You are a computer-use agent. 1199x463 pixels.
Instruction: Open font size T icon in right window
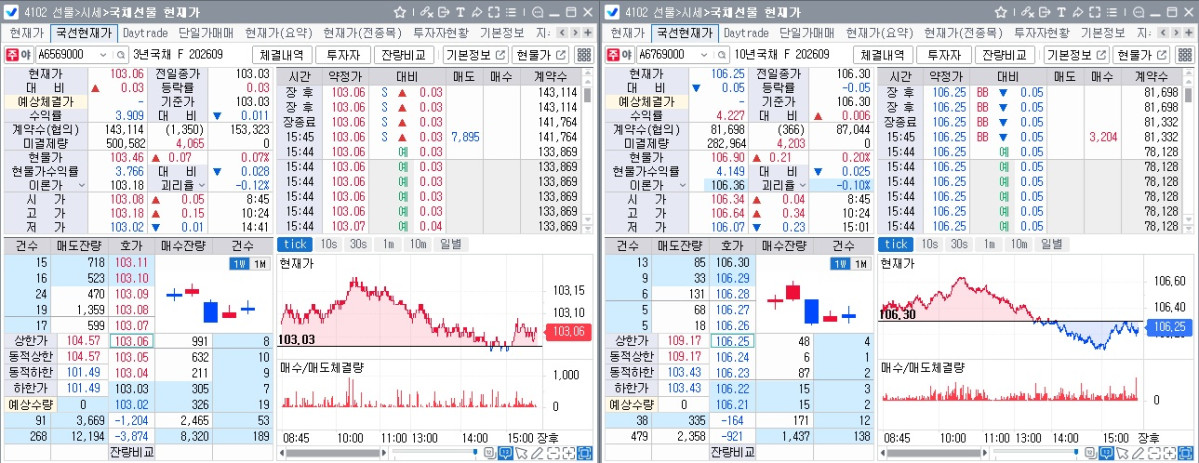(1061, 12)
